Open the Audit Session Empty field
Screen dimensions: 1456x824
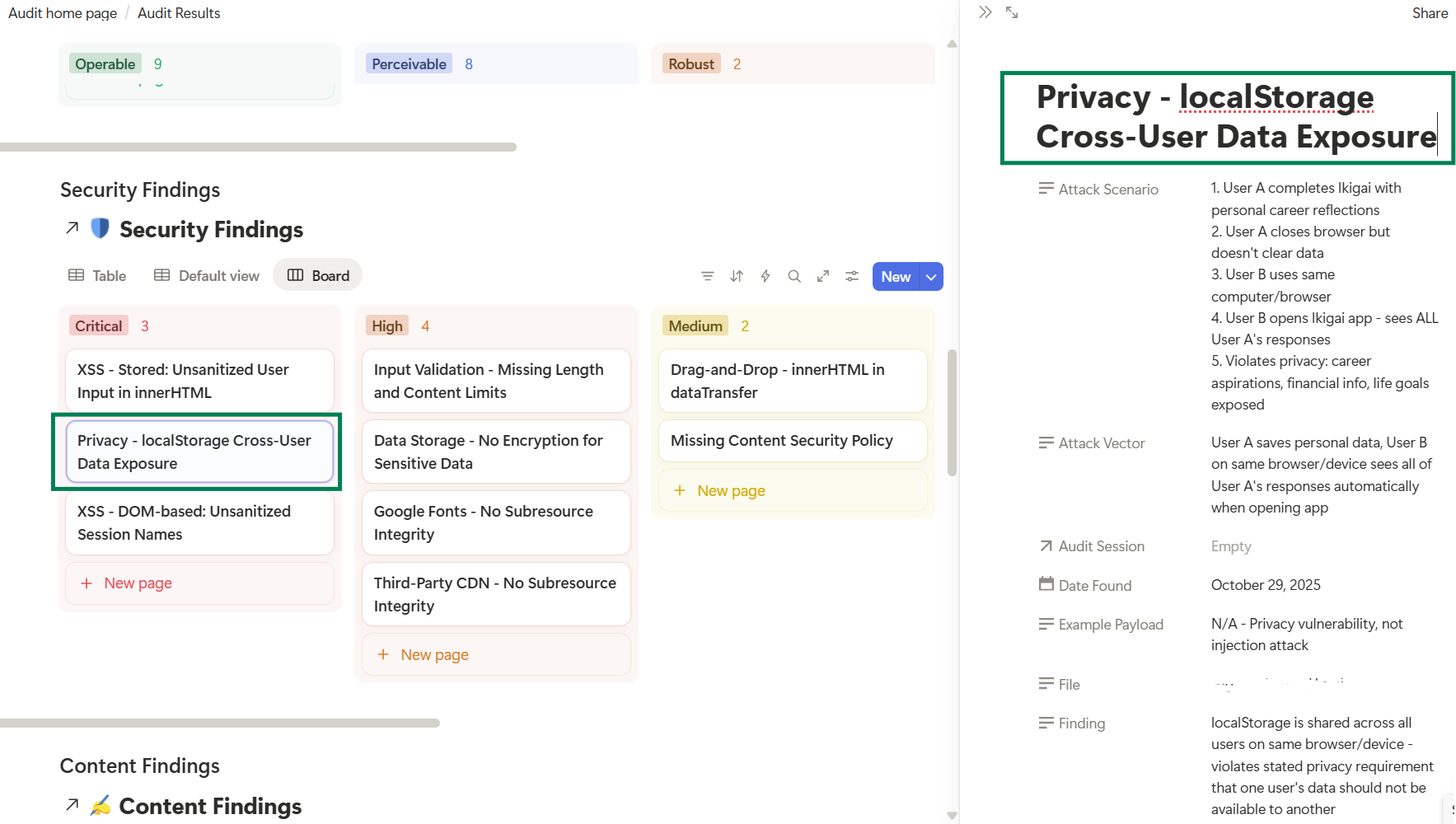click(x=1230, y=546)
